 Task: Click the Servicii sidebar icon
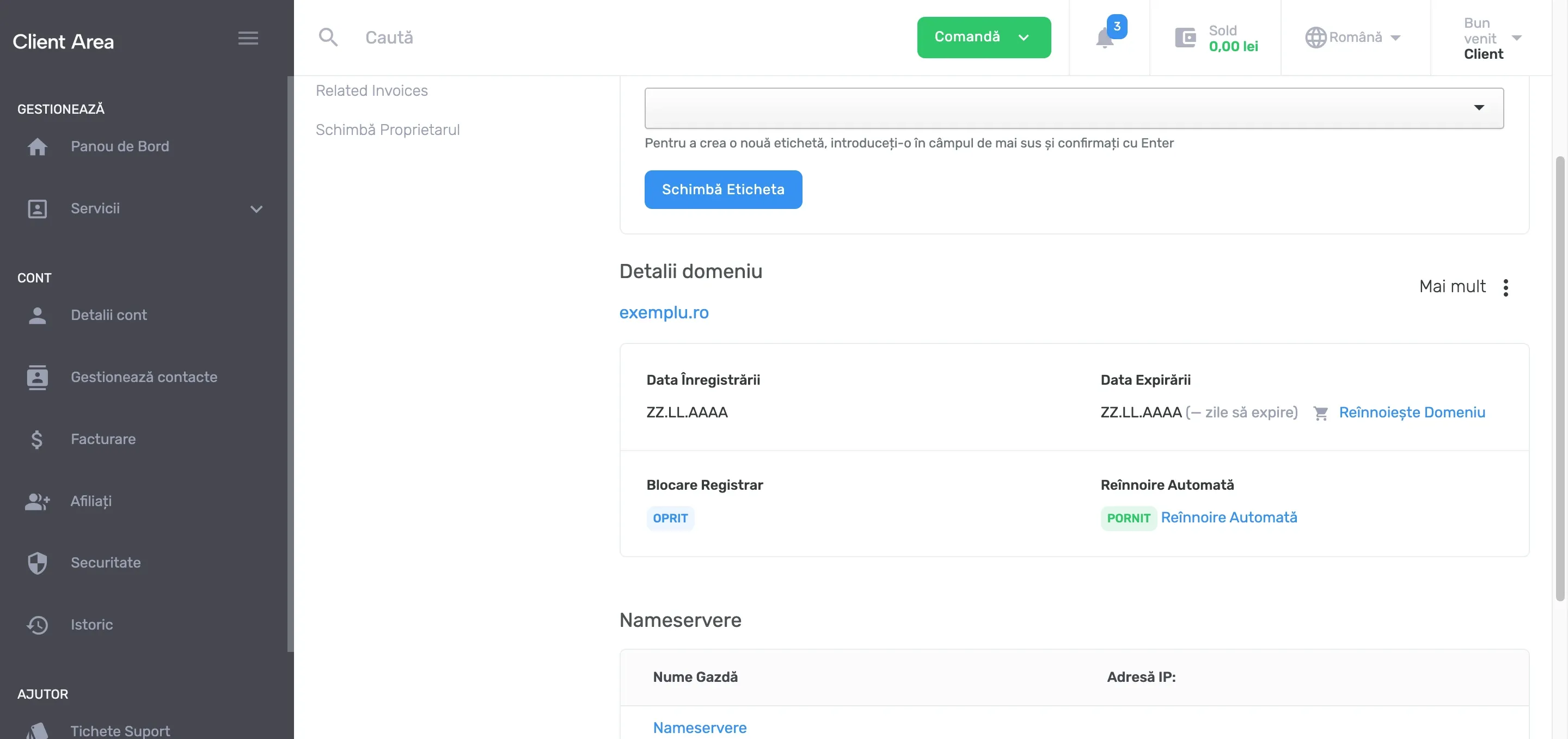(37, 208)
